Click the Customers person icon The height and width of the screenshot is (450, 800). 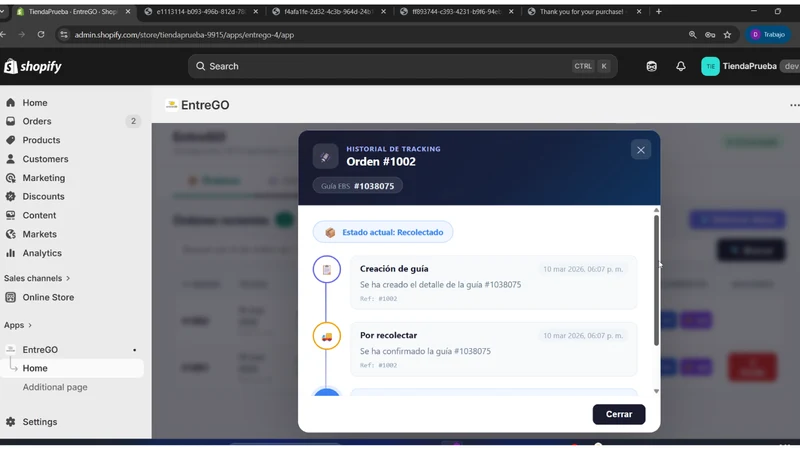[x=11, y=159]
